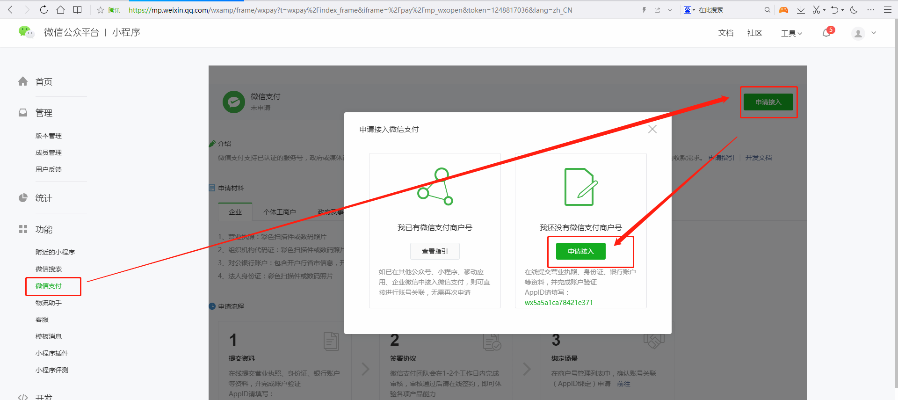Viewport: 898px width, 400px height.
Task: Click the grid icon beside 功能
Action: (23, 229)
